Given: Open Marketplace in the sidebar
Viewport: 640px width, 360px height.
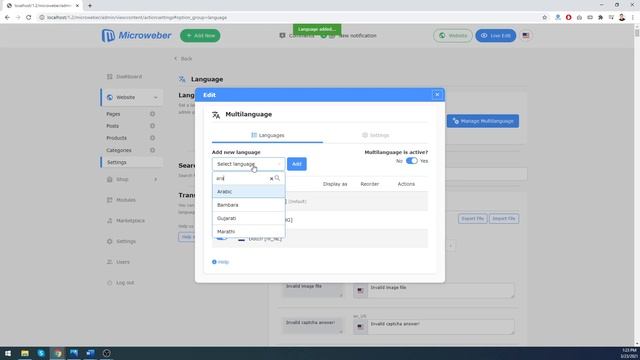Looking at the screenshot, I should click(126, 221).
